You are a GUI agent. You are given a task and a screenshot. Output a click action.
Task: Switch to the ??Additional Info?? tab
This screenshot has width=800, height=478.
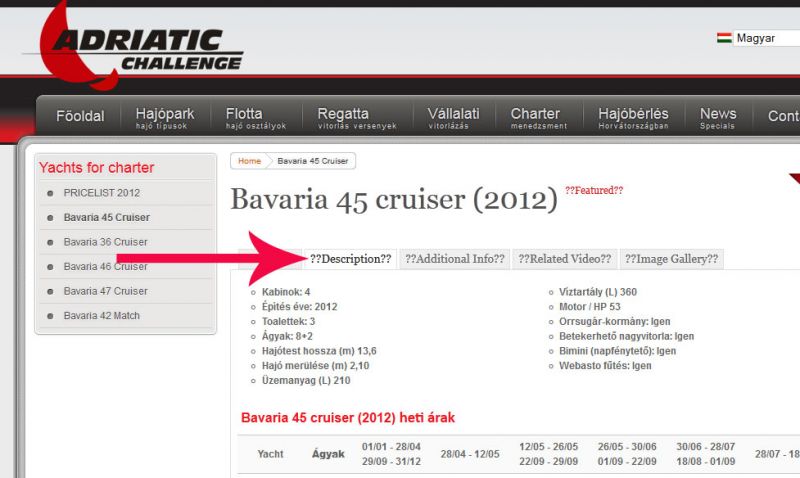tap(455, 259)
